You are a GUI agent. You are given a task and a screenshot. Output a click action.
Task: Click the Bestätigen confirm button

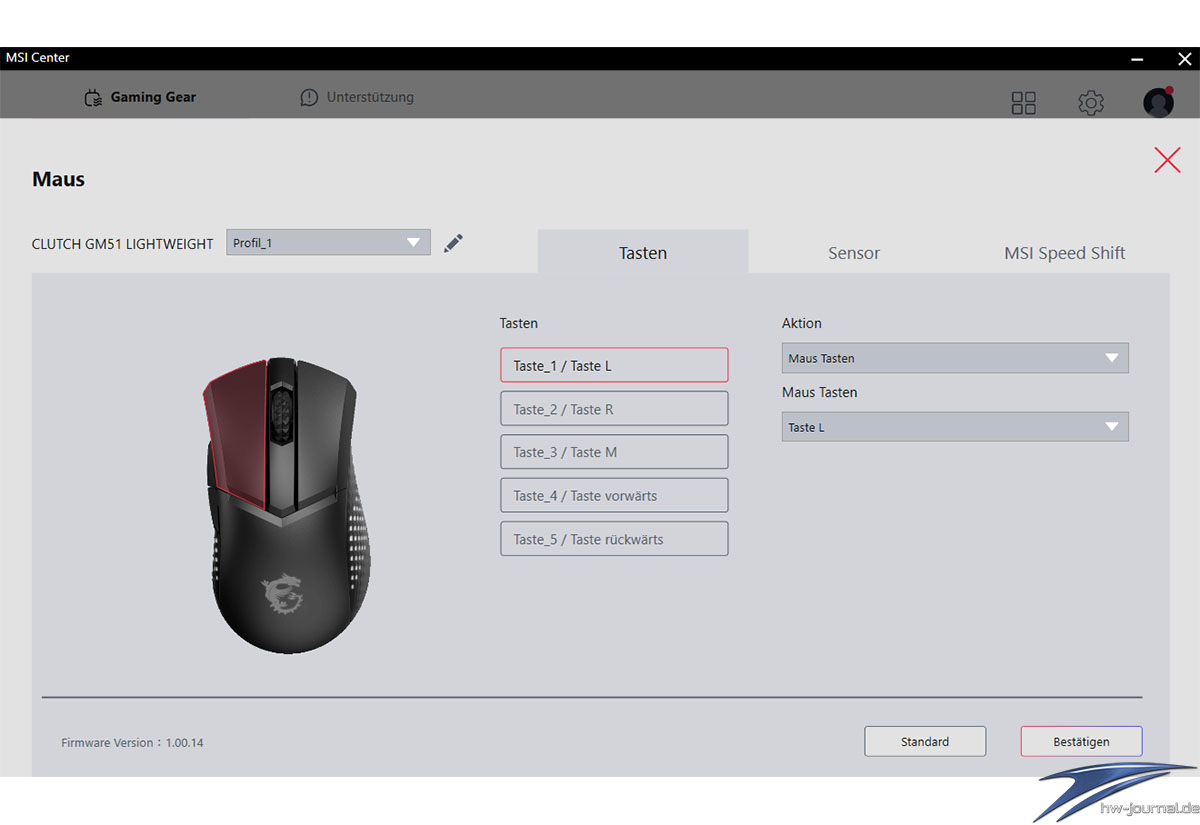point(1081,741)
